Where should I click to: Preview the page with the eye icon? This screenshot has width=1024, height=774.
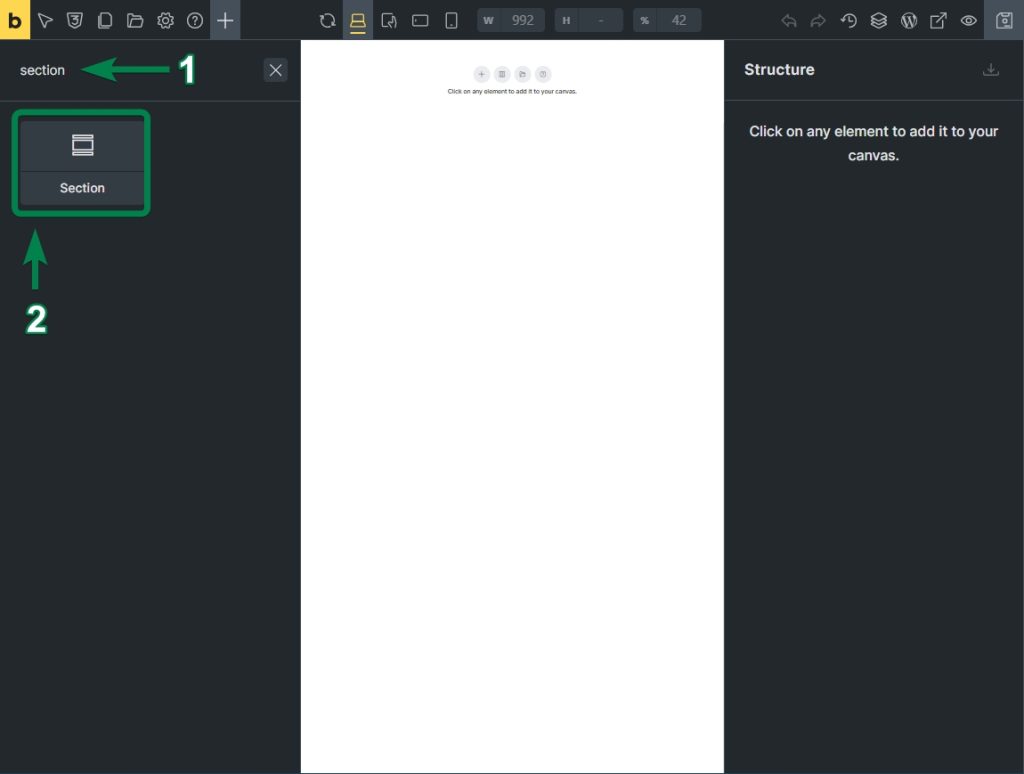coord(969,20)
